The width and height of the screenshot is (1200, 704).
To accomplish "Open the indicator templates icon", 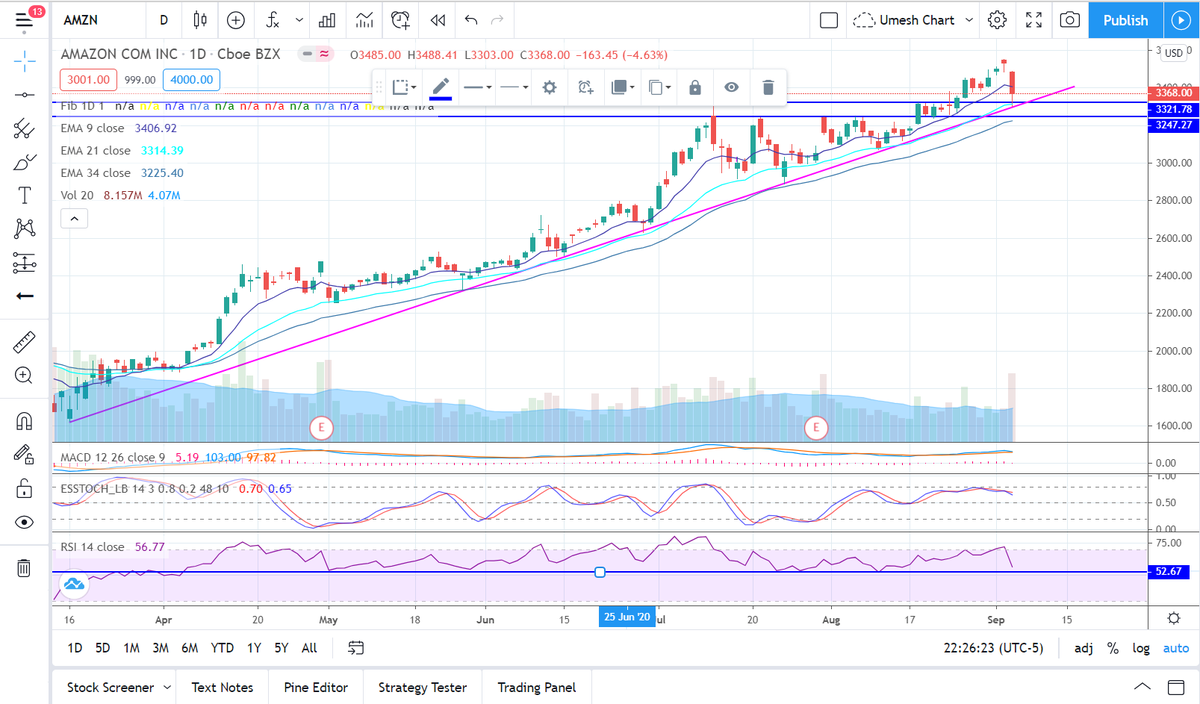I will [x=364, y=20].
